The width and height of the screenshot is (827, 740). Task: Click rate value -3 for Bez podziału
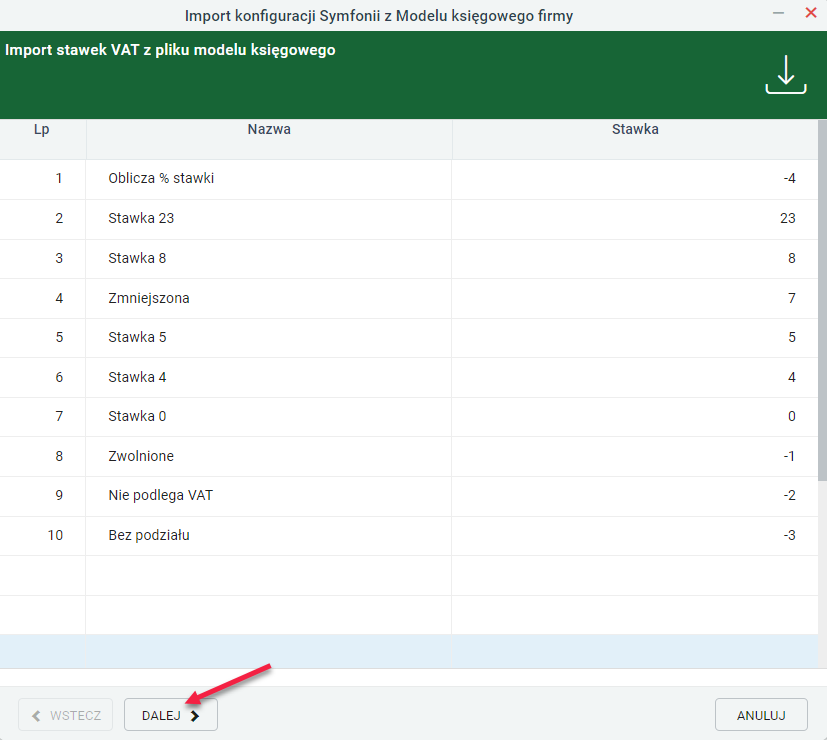(789, 535)
